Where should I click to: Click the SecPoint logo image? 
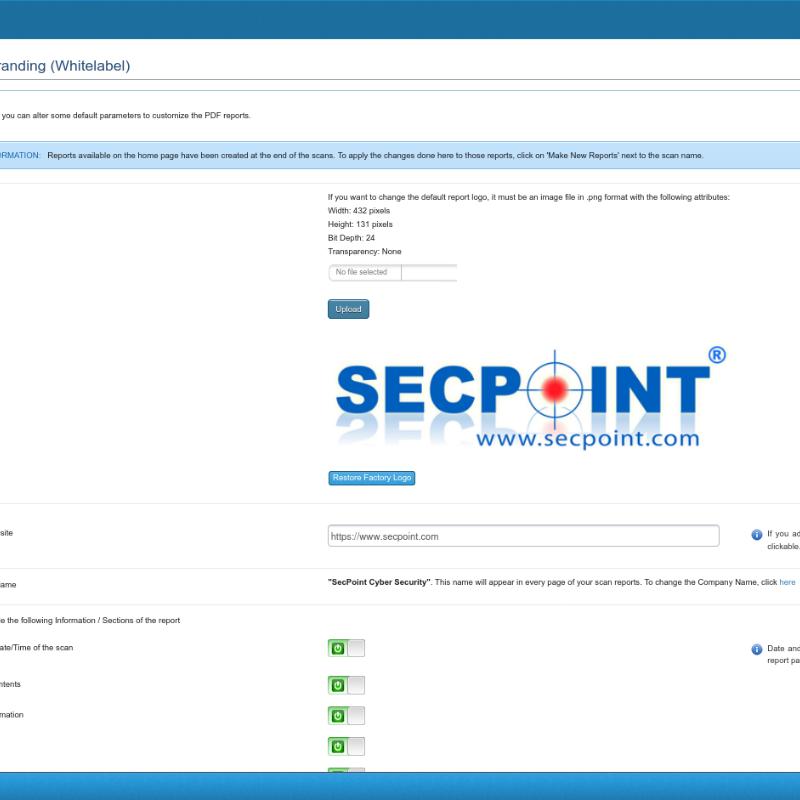(x=531, y=398)
